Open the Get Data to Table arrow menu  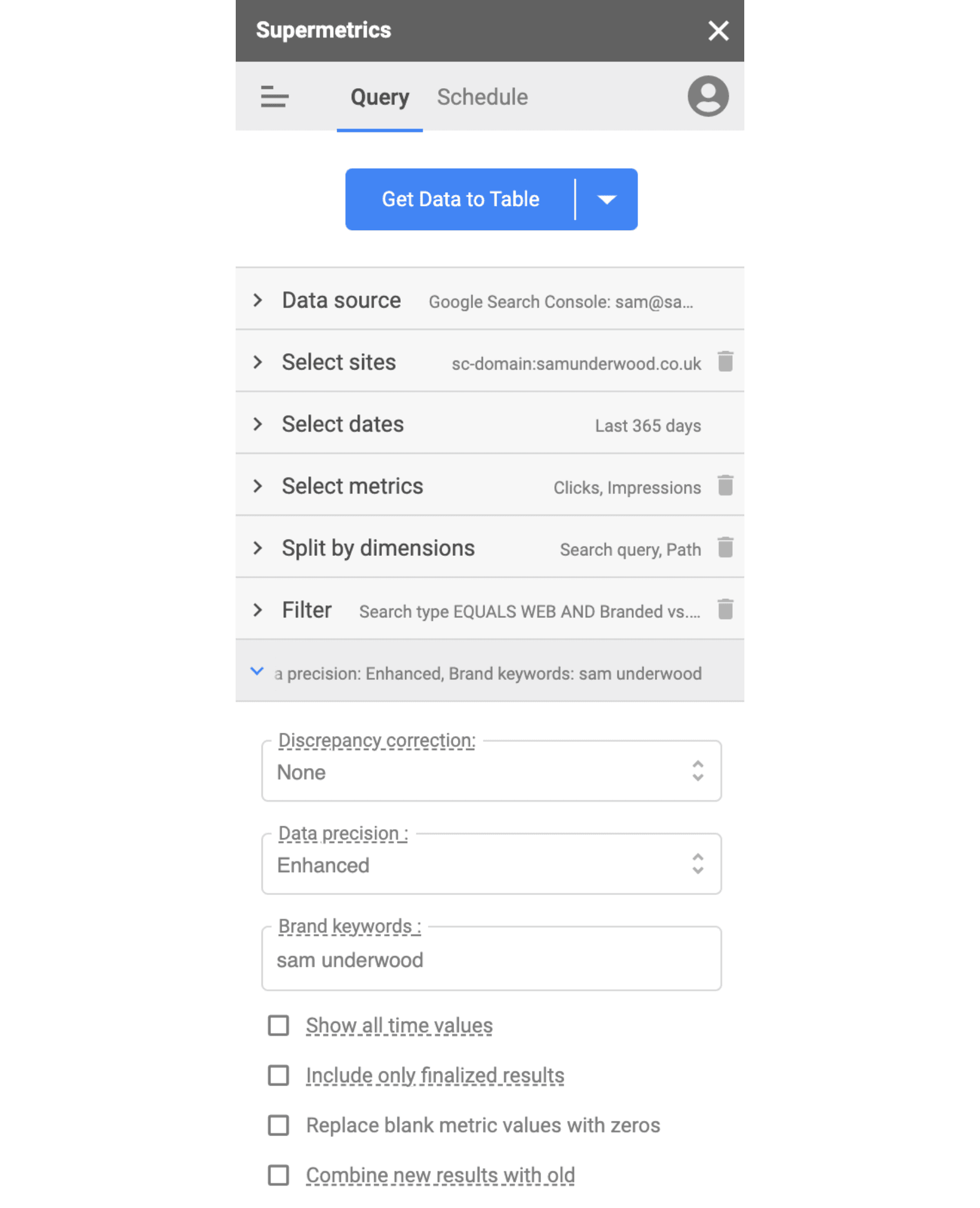pos(607,199)
